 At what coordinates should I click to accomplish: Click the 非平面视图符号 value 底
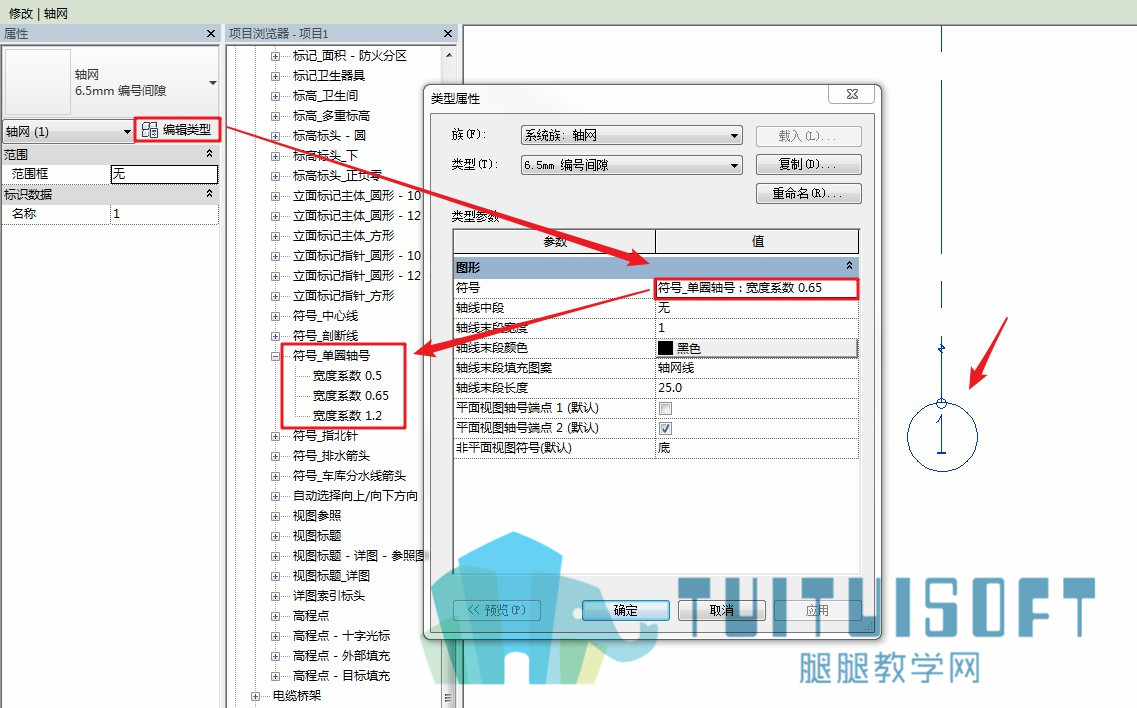coord(756,448)
